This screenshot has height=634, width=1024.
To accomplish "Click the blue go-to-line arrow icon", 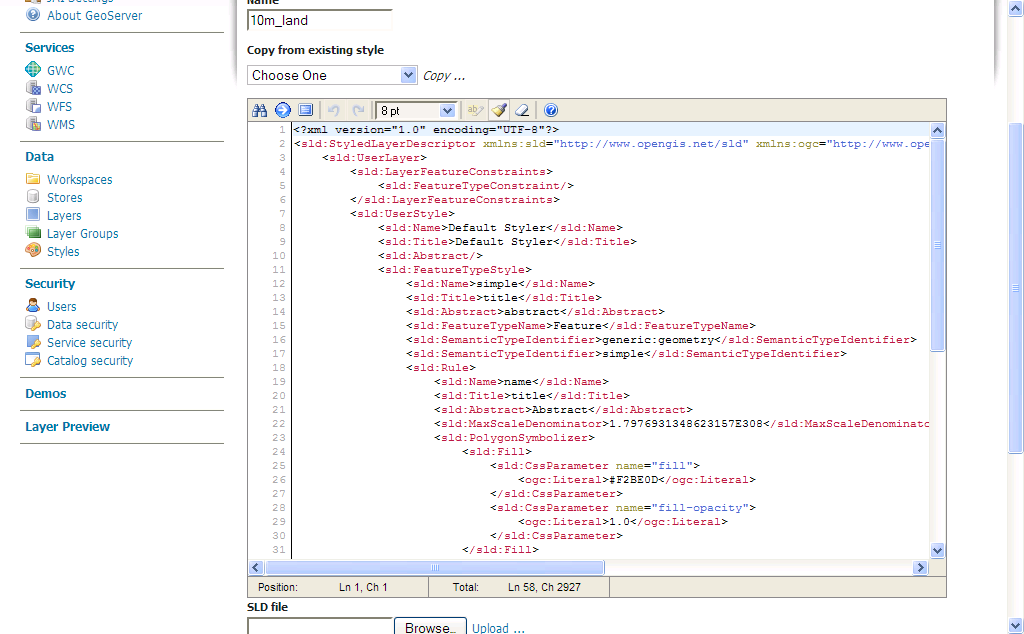I will [x=282, y=110].
